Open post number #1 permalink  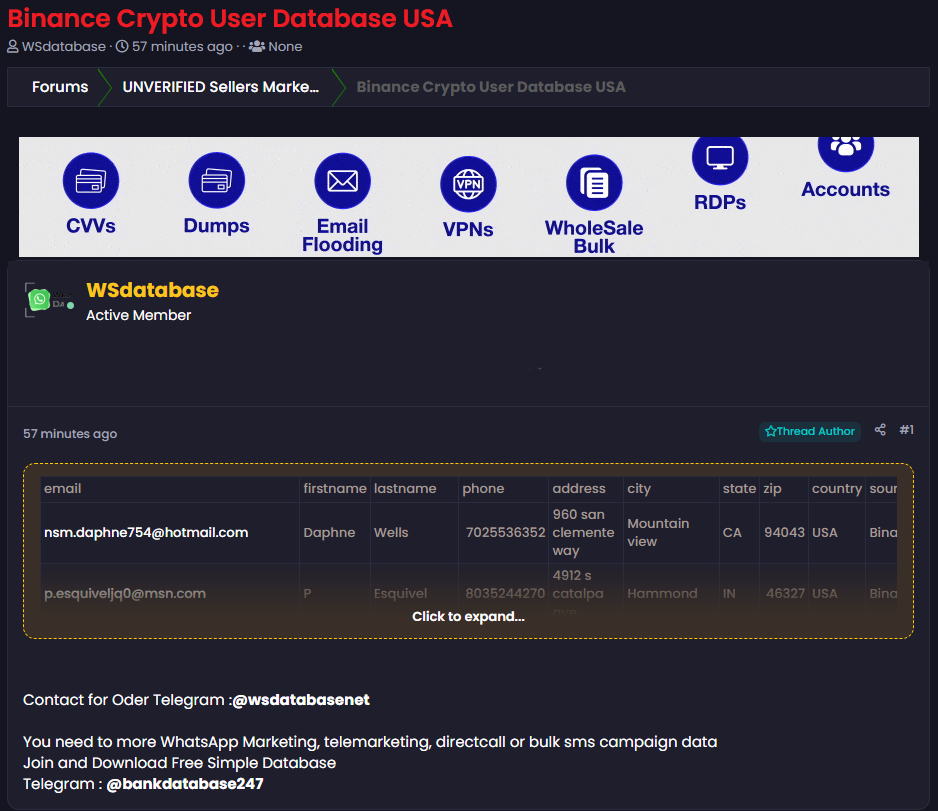[906, 429]
